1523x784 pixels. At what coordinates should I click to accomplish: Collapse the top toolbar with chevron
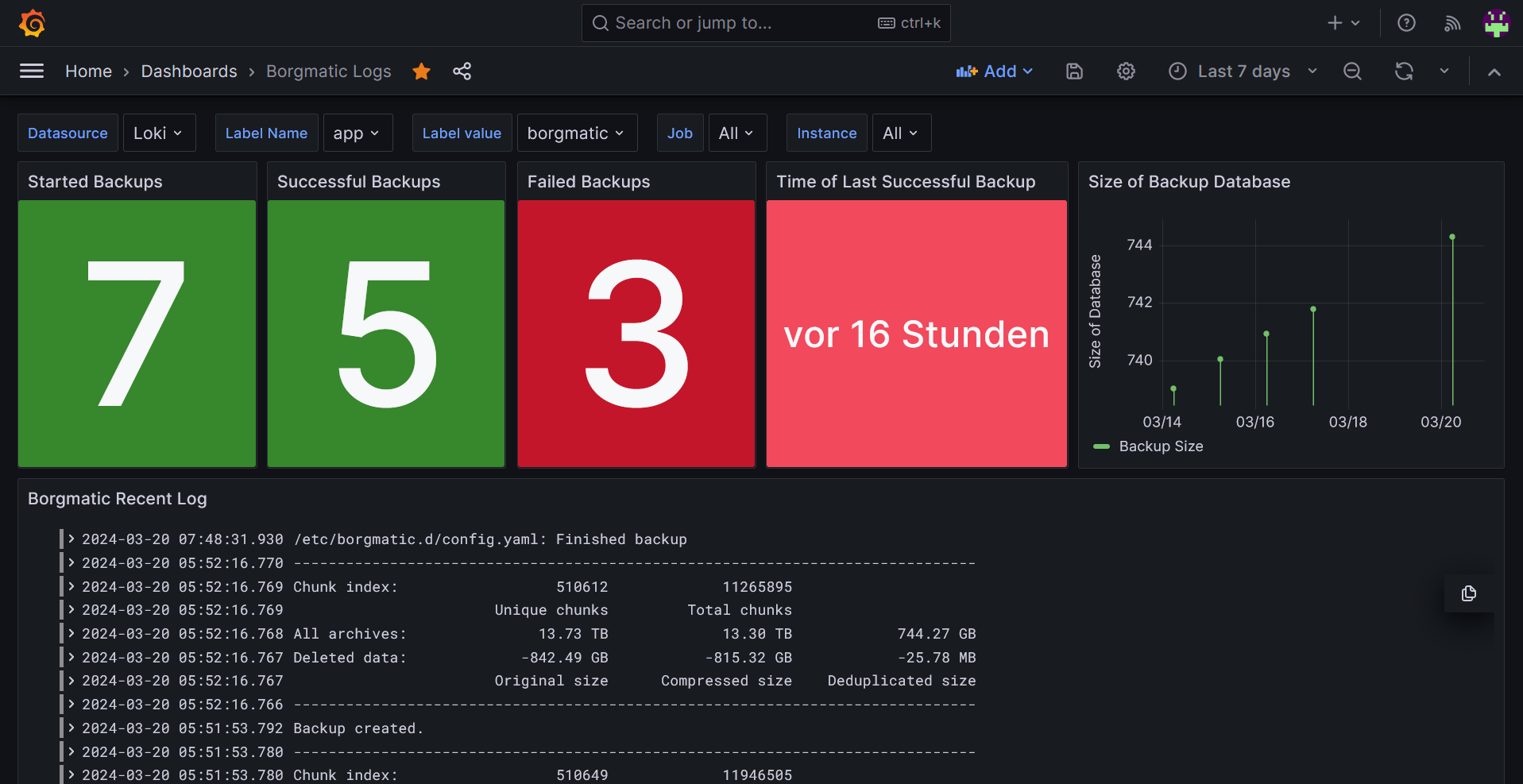click(x=1494, y=71)
